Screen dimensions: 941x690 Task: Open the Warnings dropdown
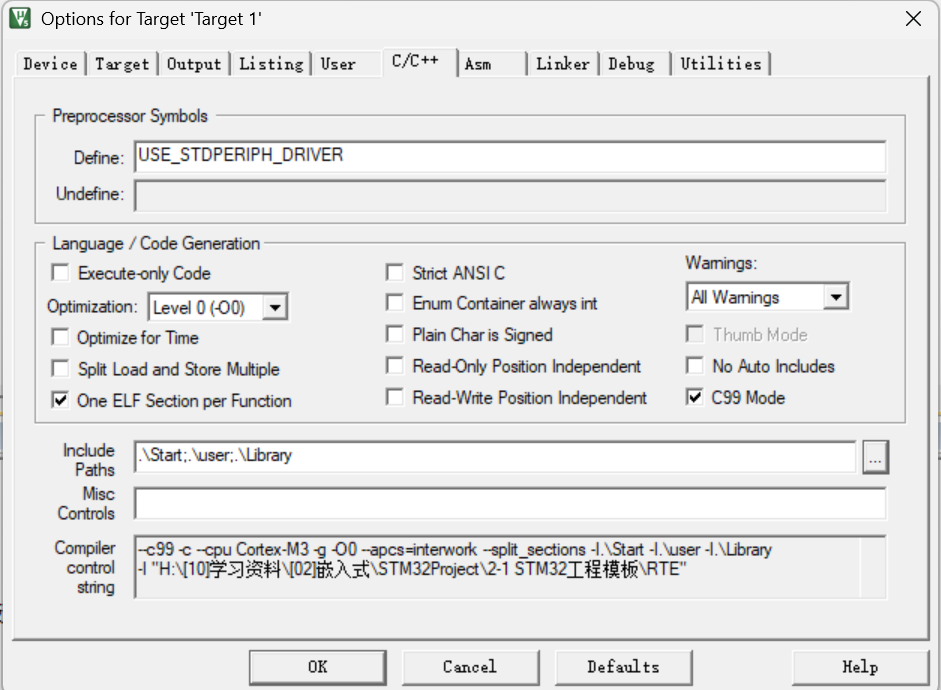836,297
